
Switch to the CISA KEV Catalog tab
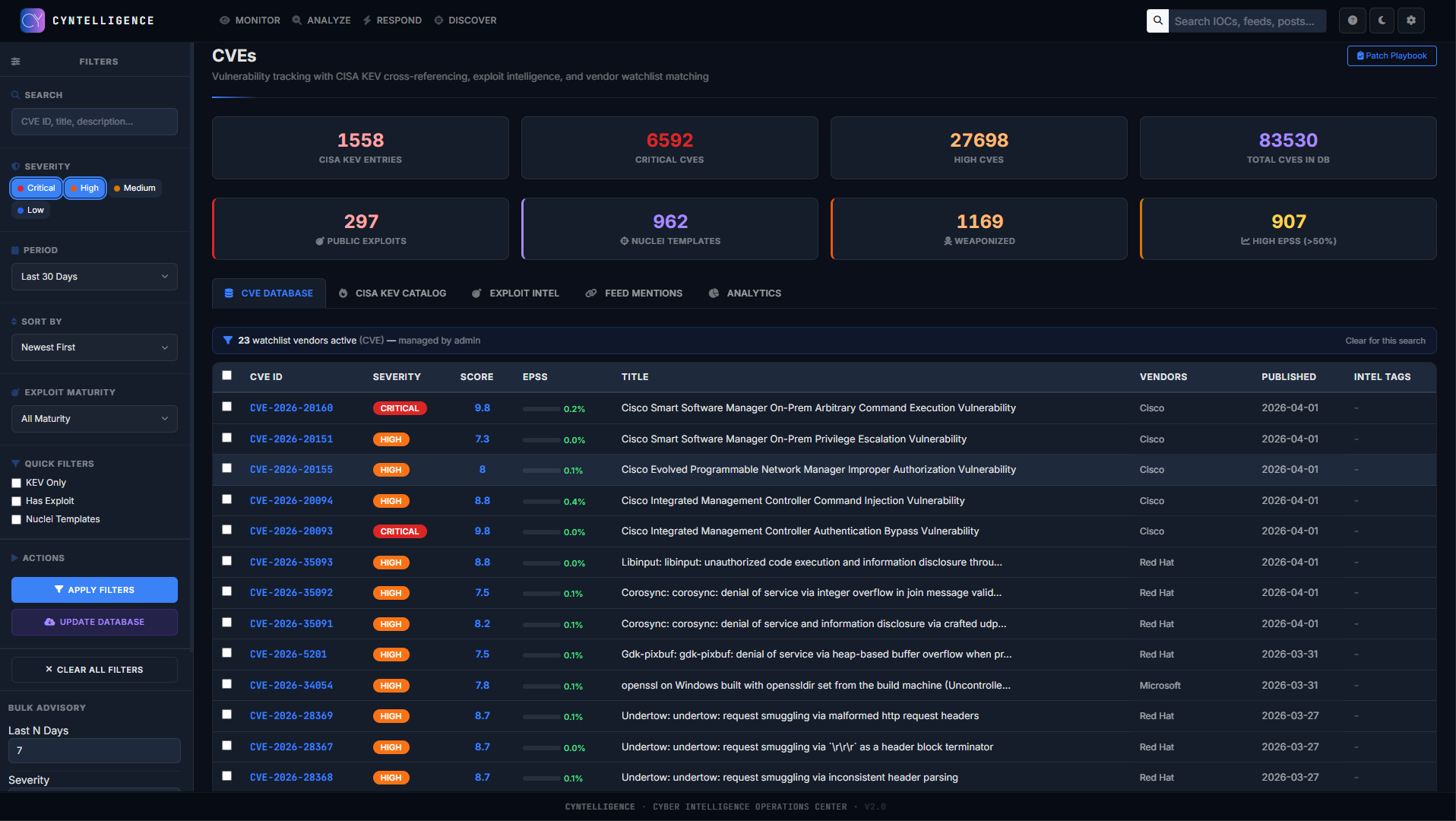point(392,293)
